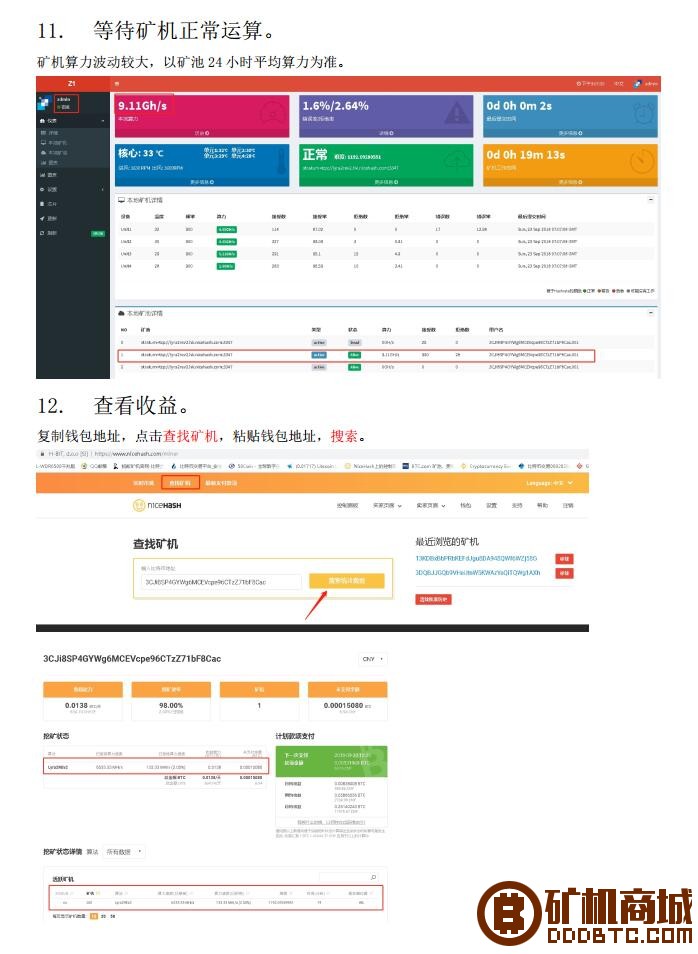Open the core temperature 33 ℃ card
This screenshot has width=698, height=954.
(202, 165)
